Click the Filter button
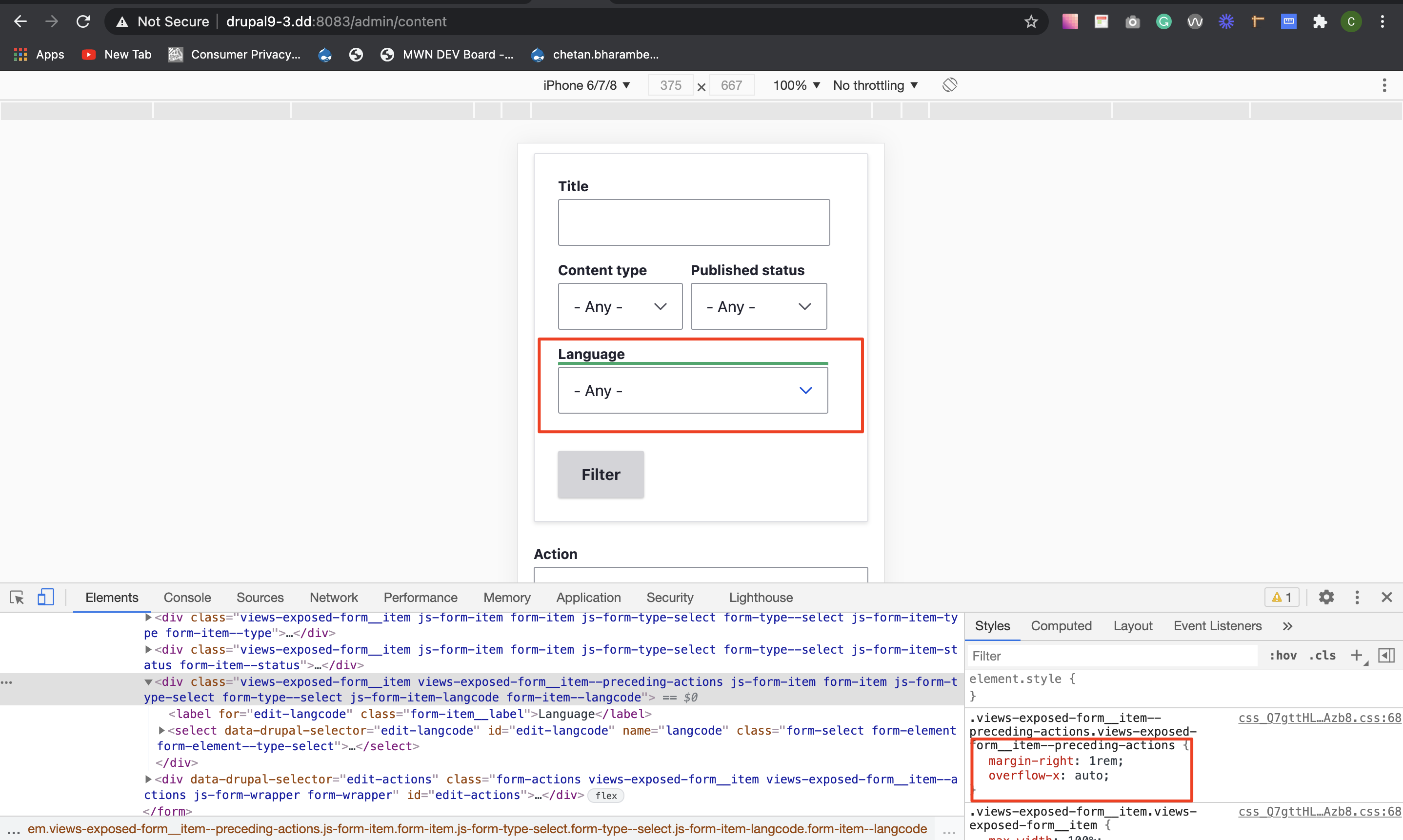 (601, 474)
